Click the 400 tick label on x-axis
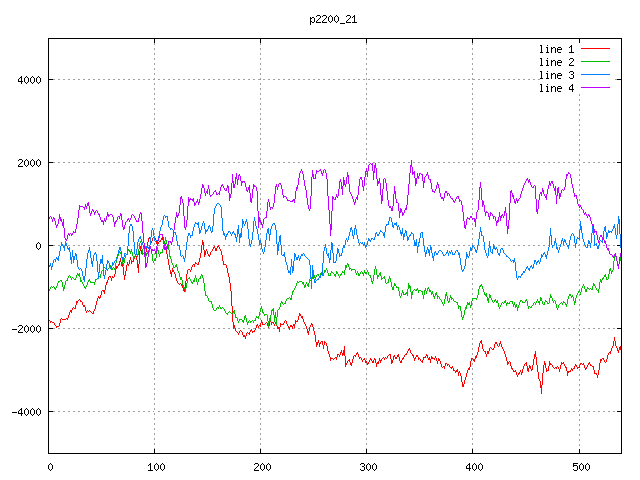Viewport: 640px width, 480px height. pyautogui.click(x=473, y=466)
